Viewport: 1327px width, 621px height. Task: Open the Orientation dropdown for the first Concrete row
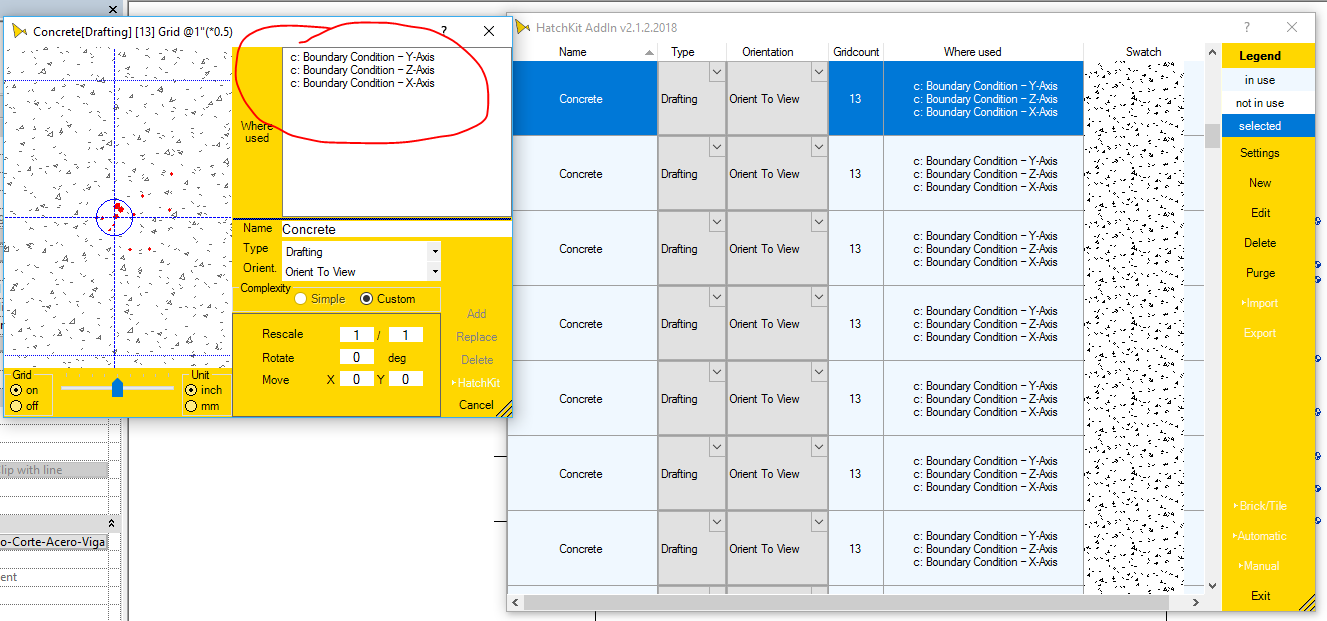818,71
